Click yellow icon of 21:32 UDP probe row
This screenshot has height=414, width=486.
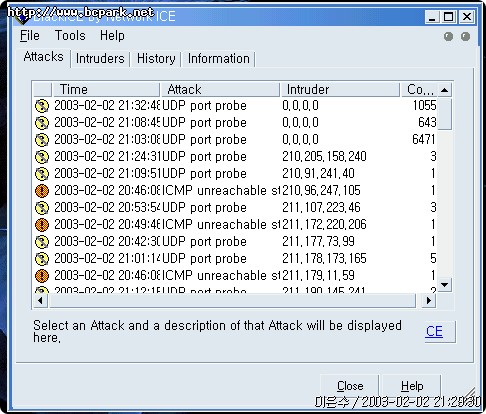[x=42, y=106]
